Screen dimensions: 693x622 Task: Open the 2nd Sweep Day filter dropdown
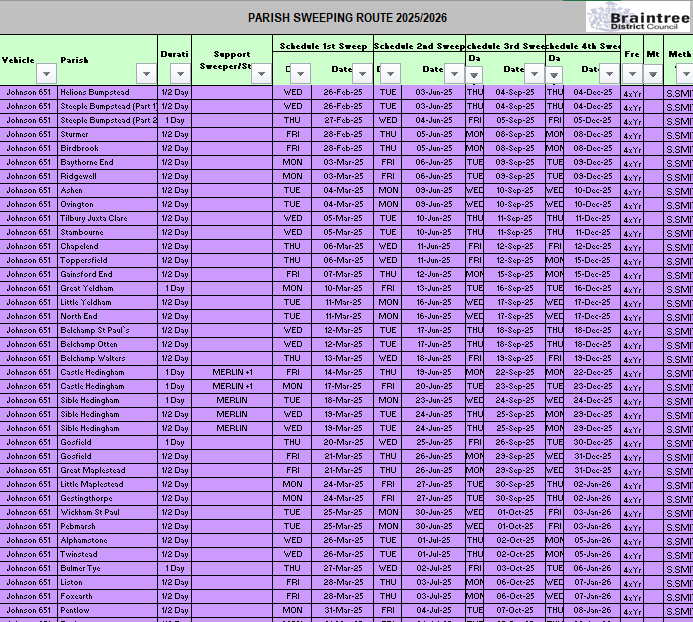tap(390, 73)
